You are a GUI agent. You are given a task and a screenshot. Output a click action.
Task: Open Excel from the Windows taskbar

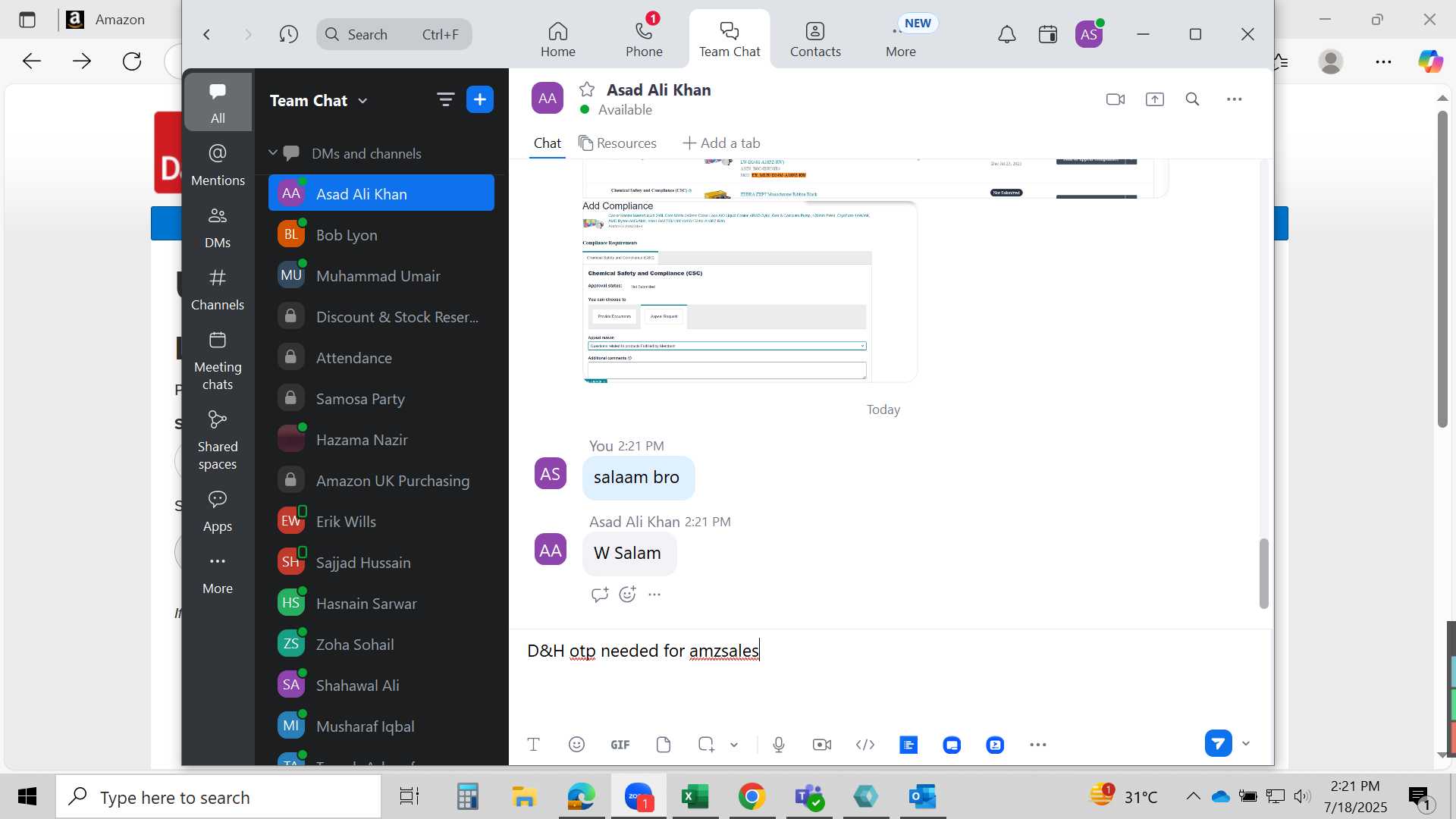click(x=695, y=796)
